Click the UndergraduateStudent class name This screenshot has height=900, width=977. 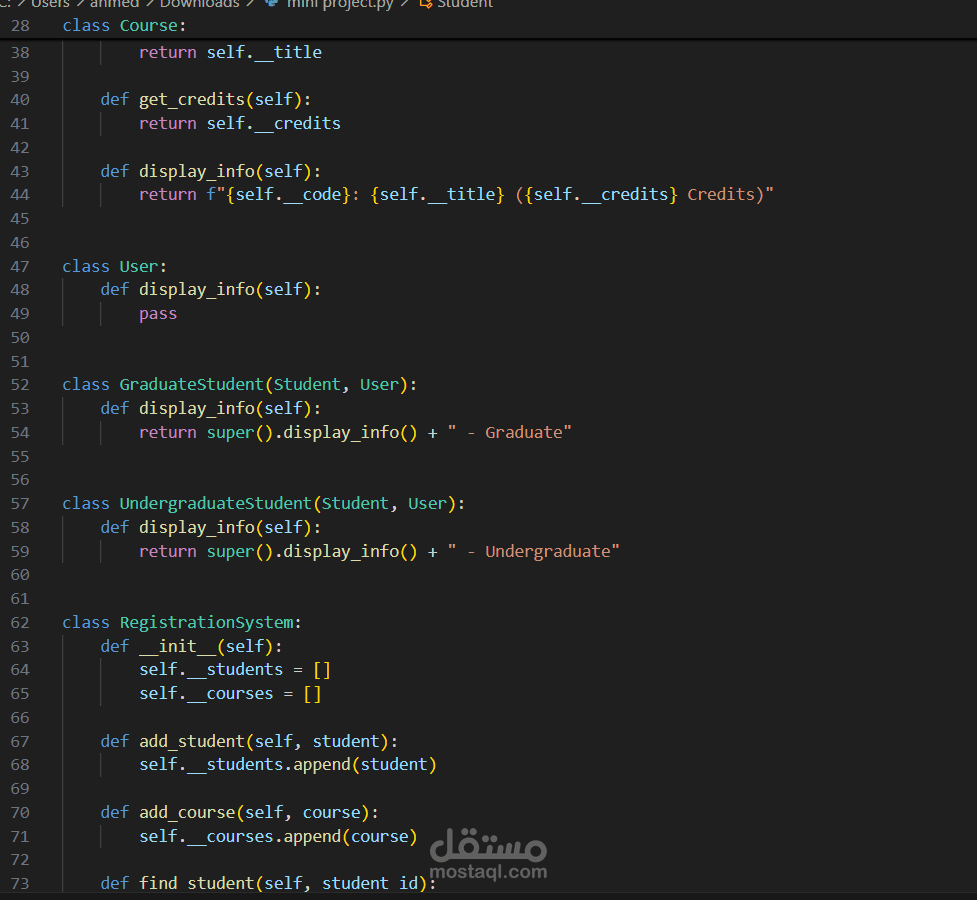[x=216, y=504]
